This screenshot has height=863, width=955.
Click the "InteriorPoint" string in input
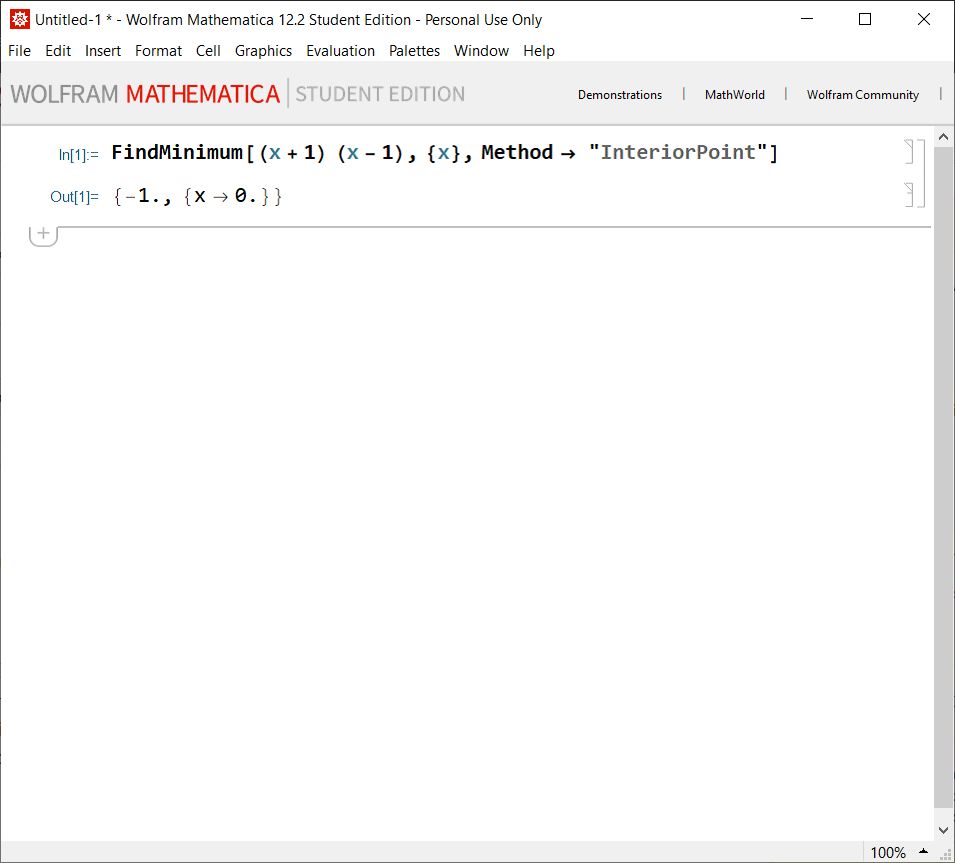(678, 152)
